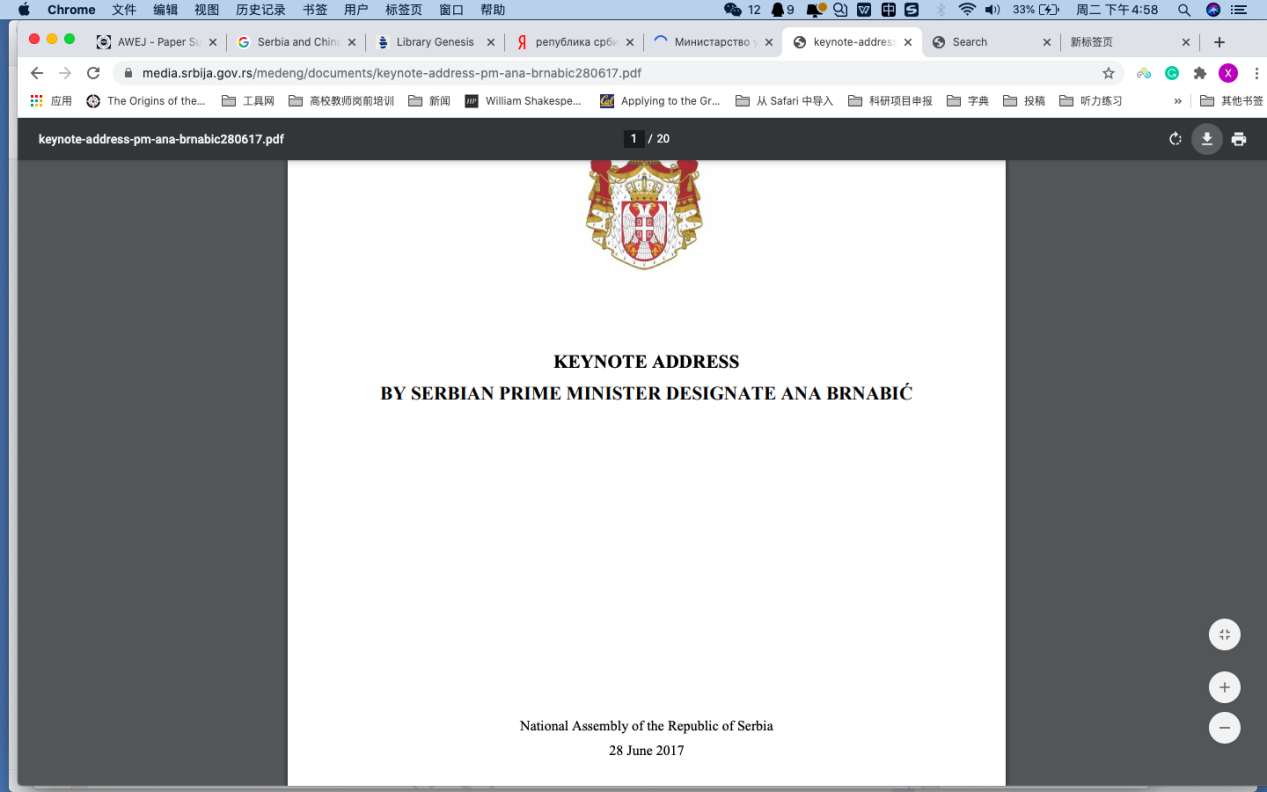Open the Grammarly extension icon
1267x792 pixels.
tap(1172, 73)
